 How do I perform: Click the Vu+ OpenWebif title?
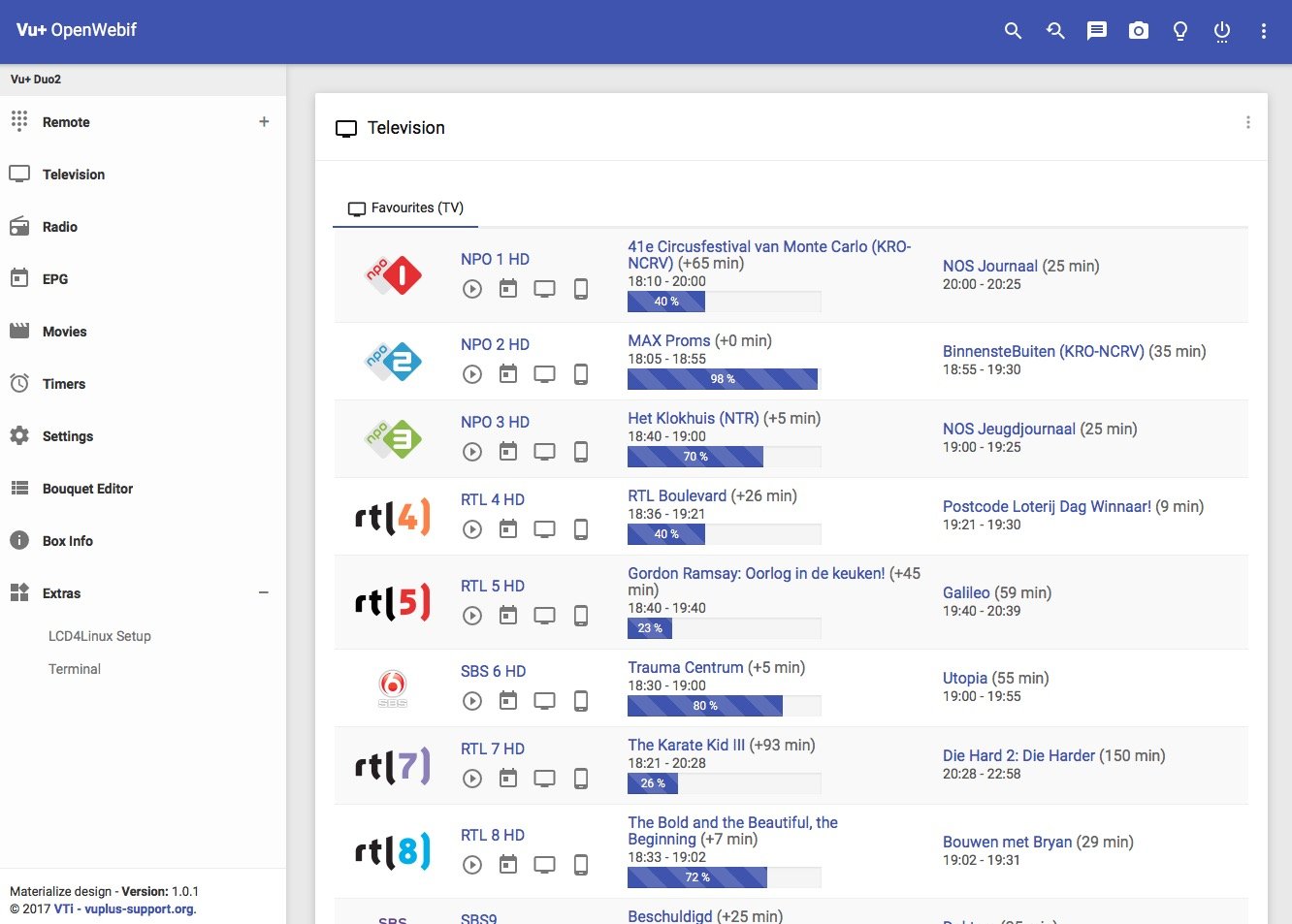[x=77, y=30]
